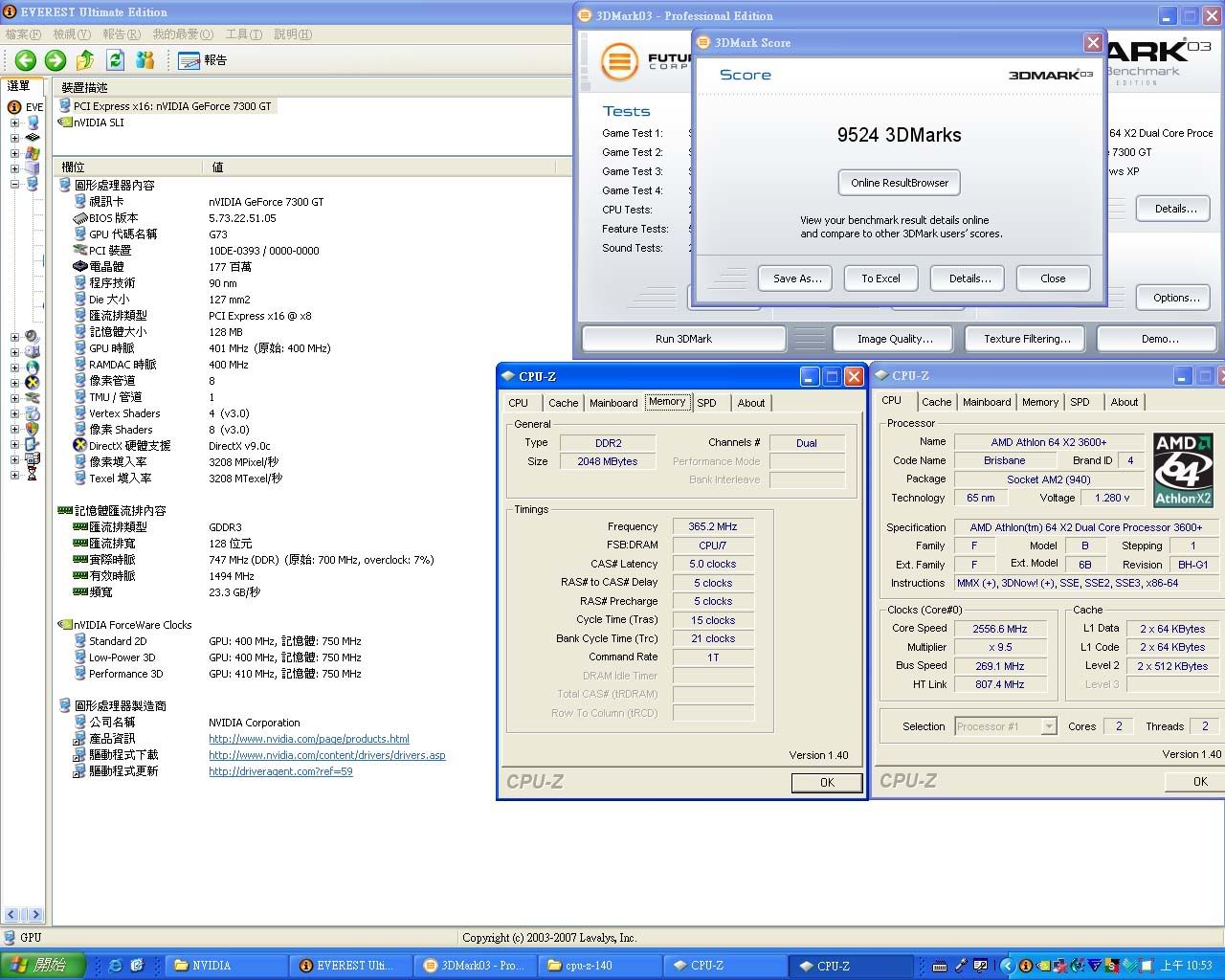
Task: Open the cpu-z-140 folder taskbar button
Action: point(600,966)
